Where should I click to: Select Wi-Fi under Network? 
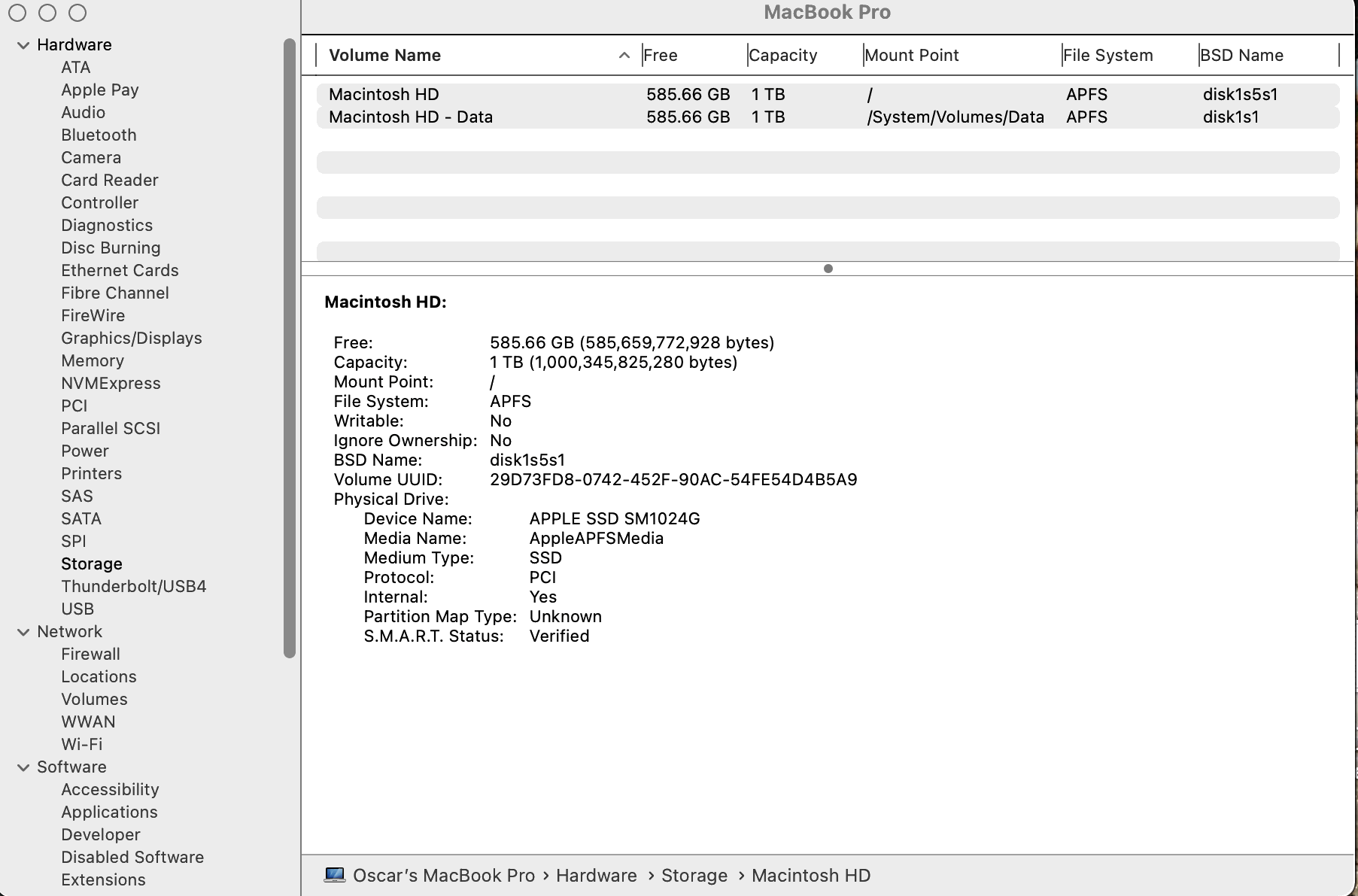pos(81,745)
